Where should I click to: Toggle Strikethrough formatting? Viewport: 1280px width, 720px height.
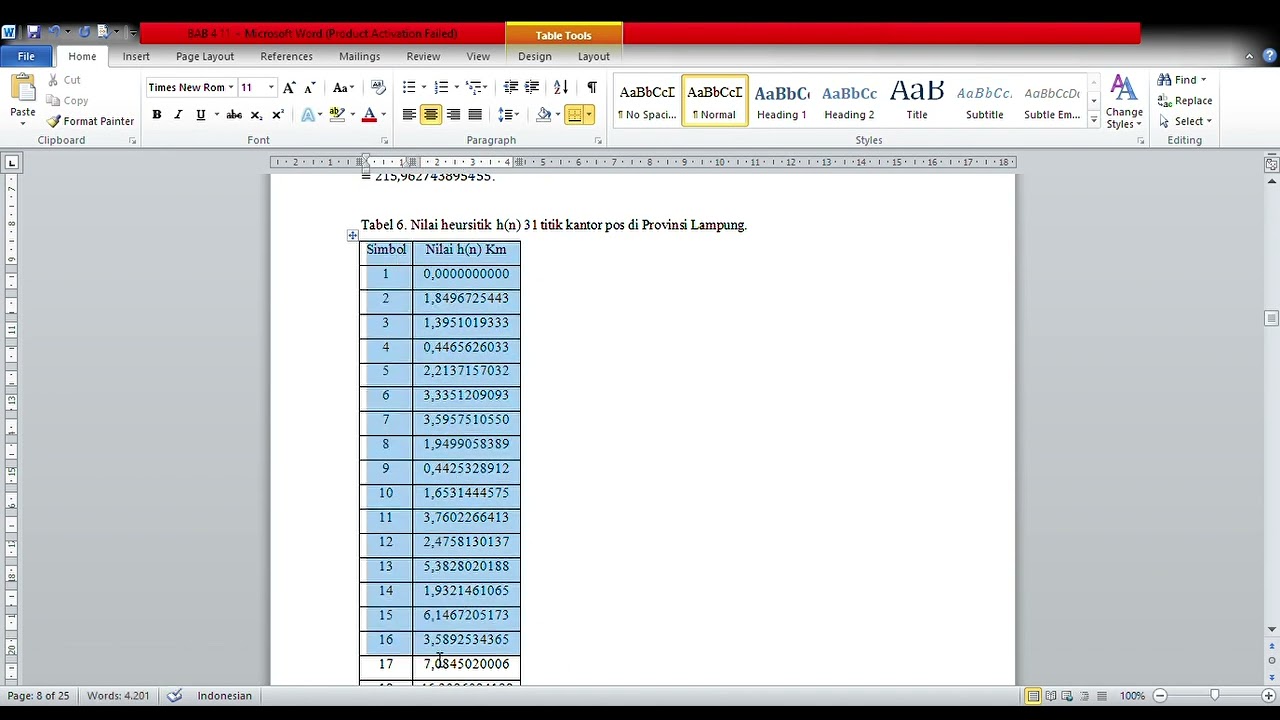tap(234, 115)
